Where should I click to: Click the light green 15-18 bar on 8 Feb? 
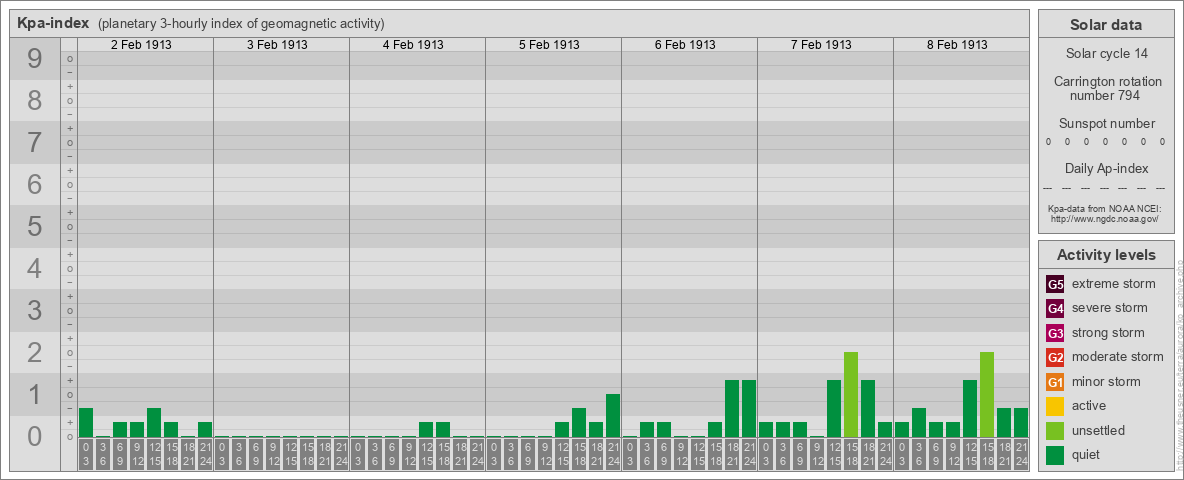click(987, 395)
